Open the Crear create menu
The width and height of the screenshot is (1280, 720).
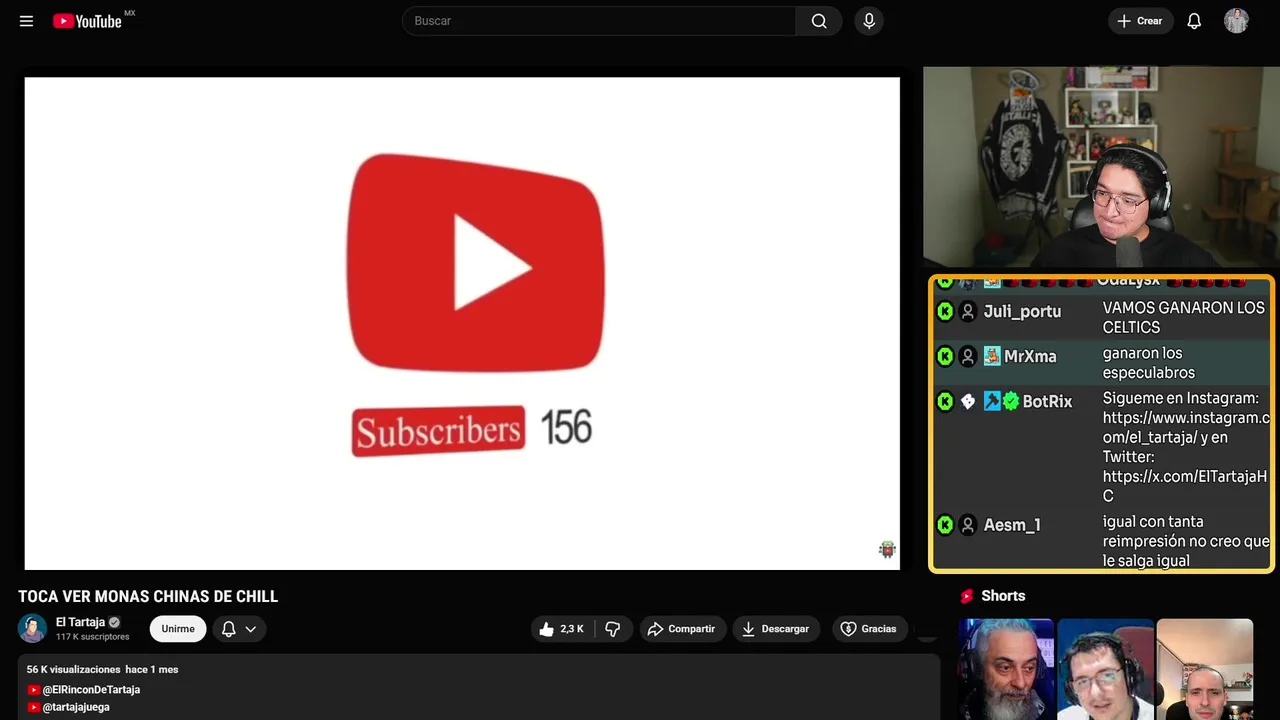coord(1140,21)
